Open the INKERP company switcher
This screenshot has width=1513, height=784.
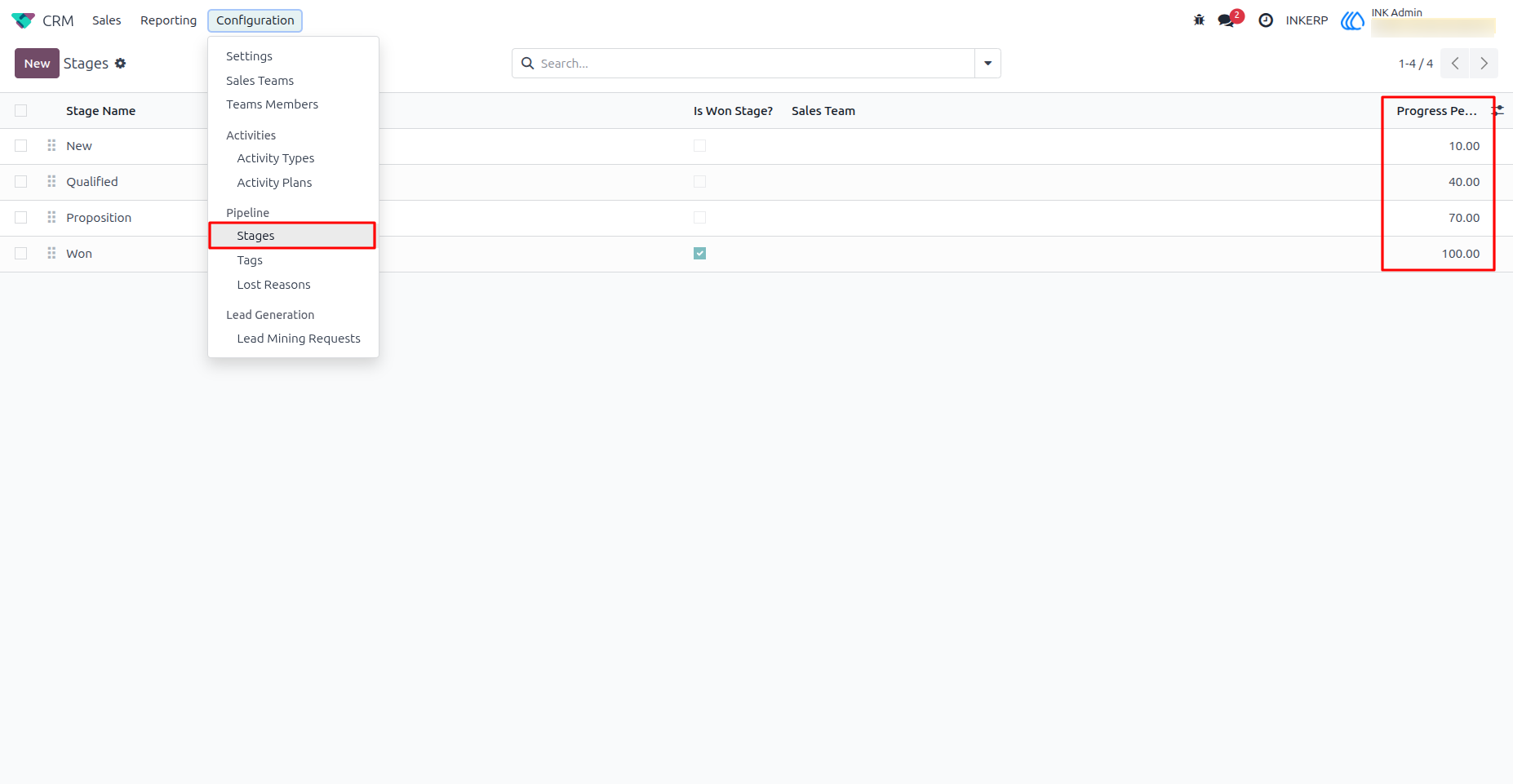(1307, 20)
